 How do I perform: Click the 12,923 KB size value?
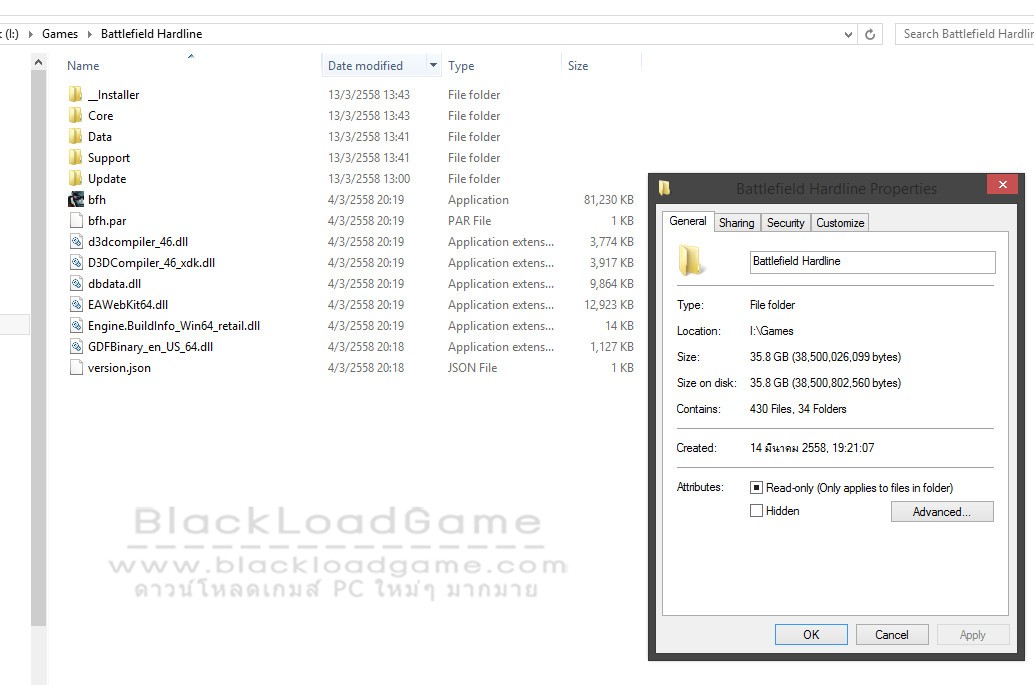608,305
